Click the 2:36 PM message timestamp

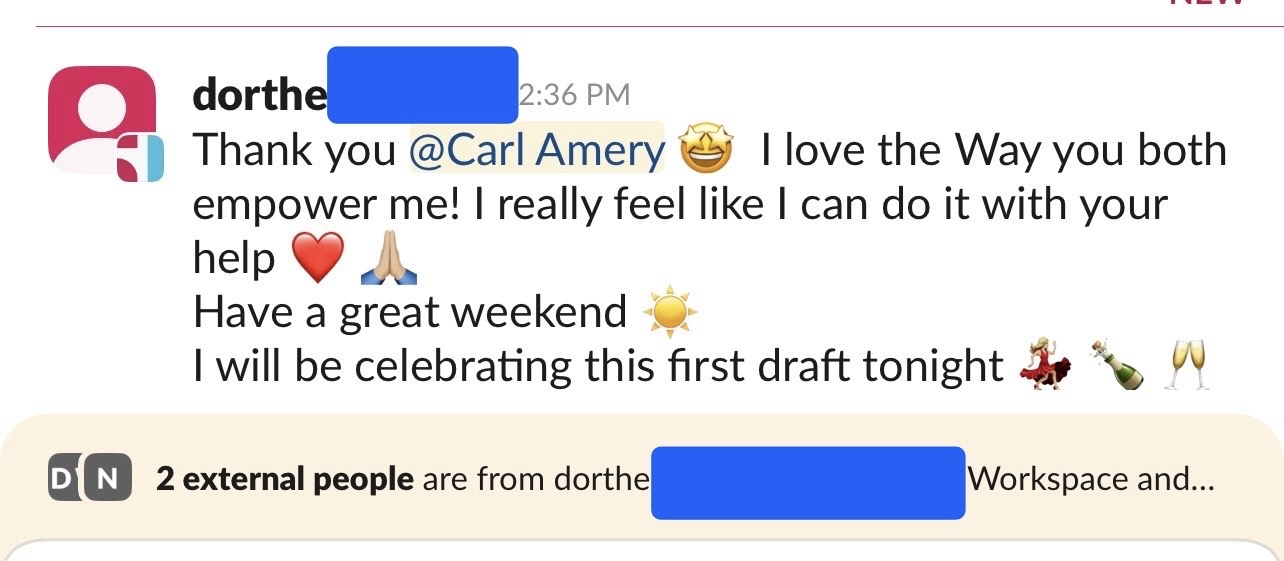[x=575, y=95]
